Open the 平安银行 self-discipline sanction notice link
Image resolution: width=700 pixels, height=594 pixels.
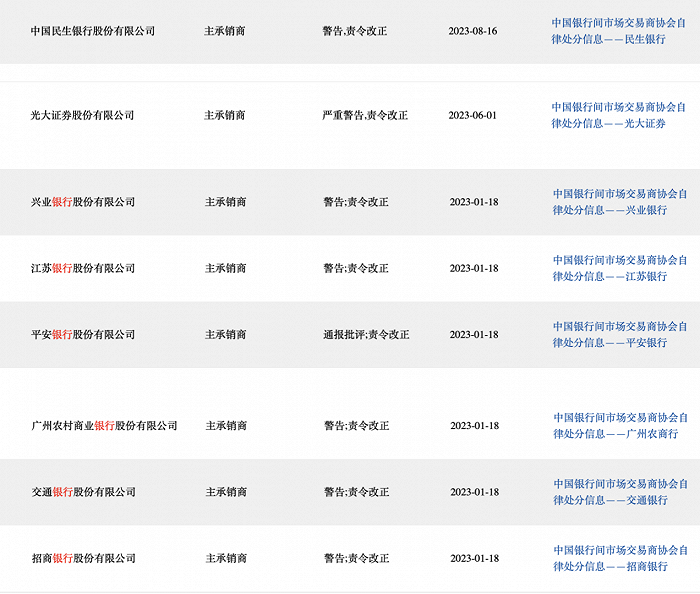point(620,335)
